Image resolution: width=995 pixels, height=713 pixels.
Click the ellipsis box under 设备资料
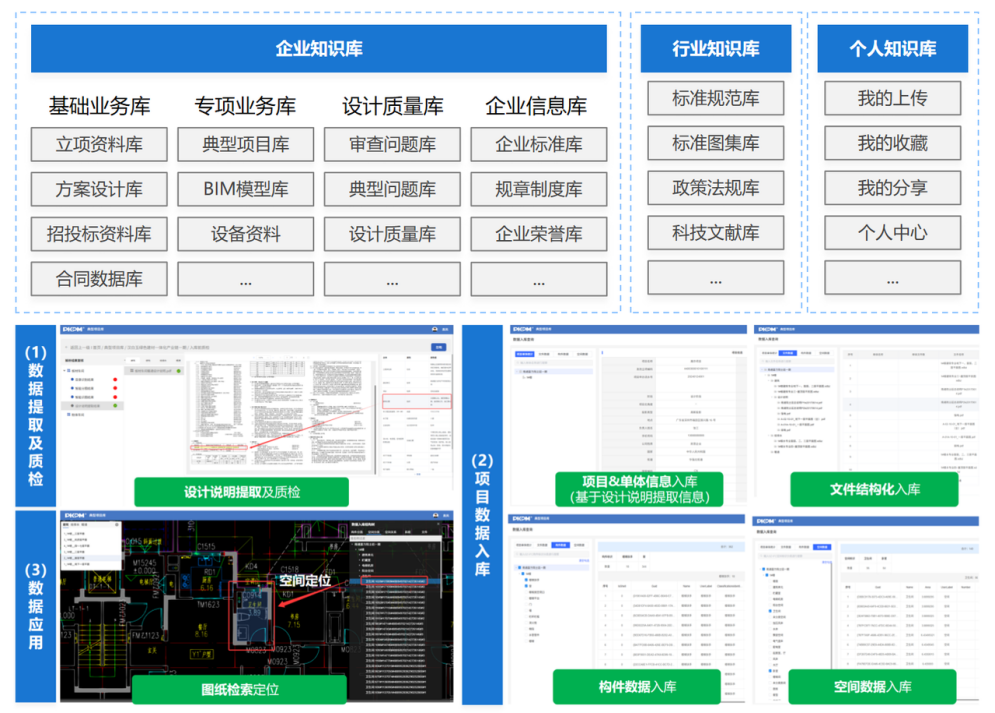[x=246, y=279]
